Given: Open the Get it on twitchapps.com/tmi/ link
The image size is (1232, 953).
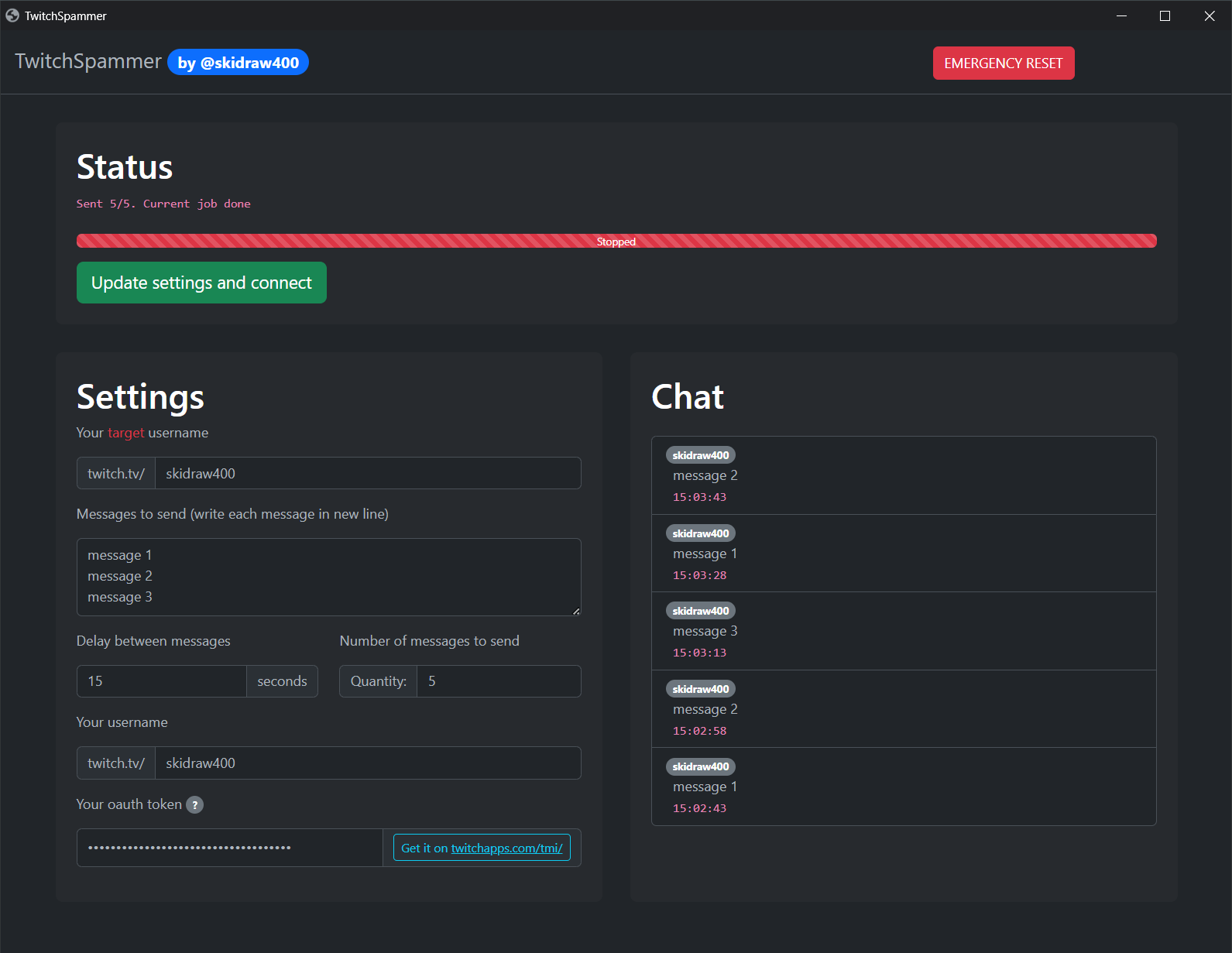Looking at the screenshot, I should click(x=482, y=848).
